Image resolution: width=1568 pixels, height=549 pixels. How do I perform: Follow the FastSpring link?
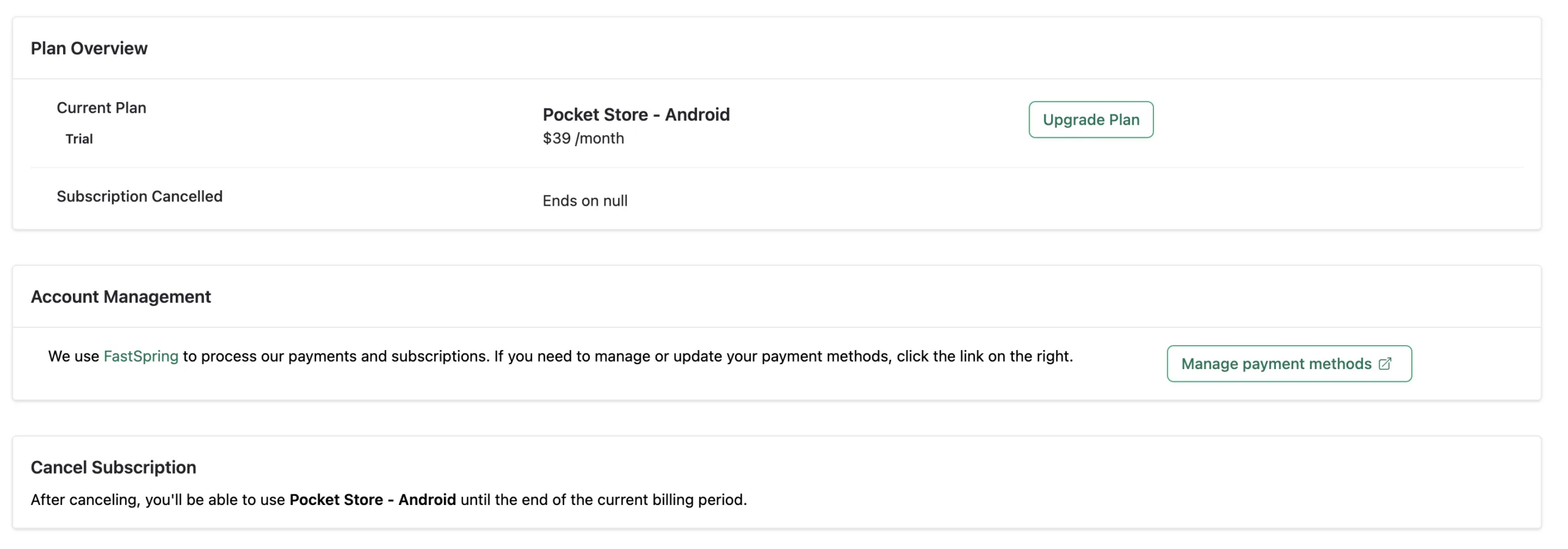tap(141, 356)
